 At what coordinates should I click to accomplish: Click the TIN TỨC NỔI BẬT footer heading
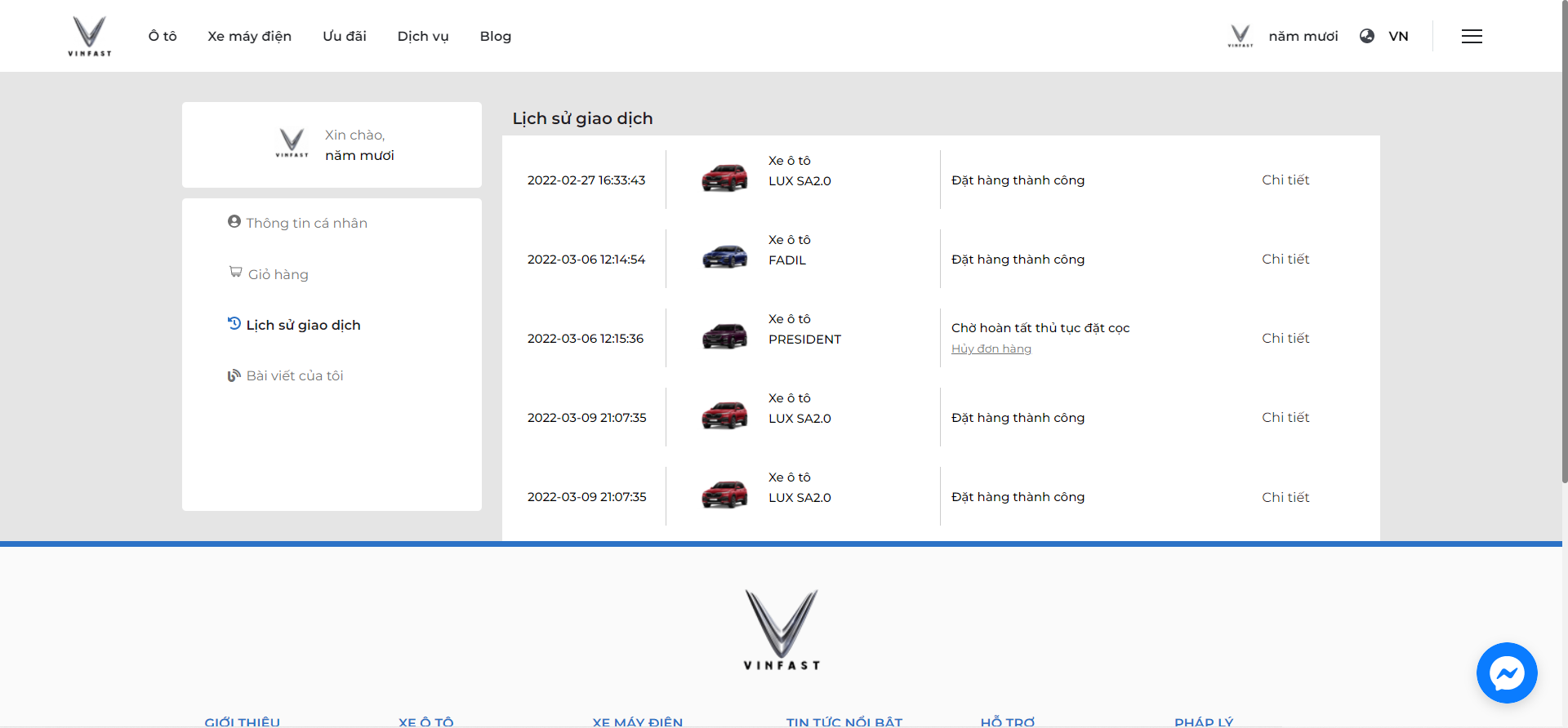844,721
